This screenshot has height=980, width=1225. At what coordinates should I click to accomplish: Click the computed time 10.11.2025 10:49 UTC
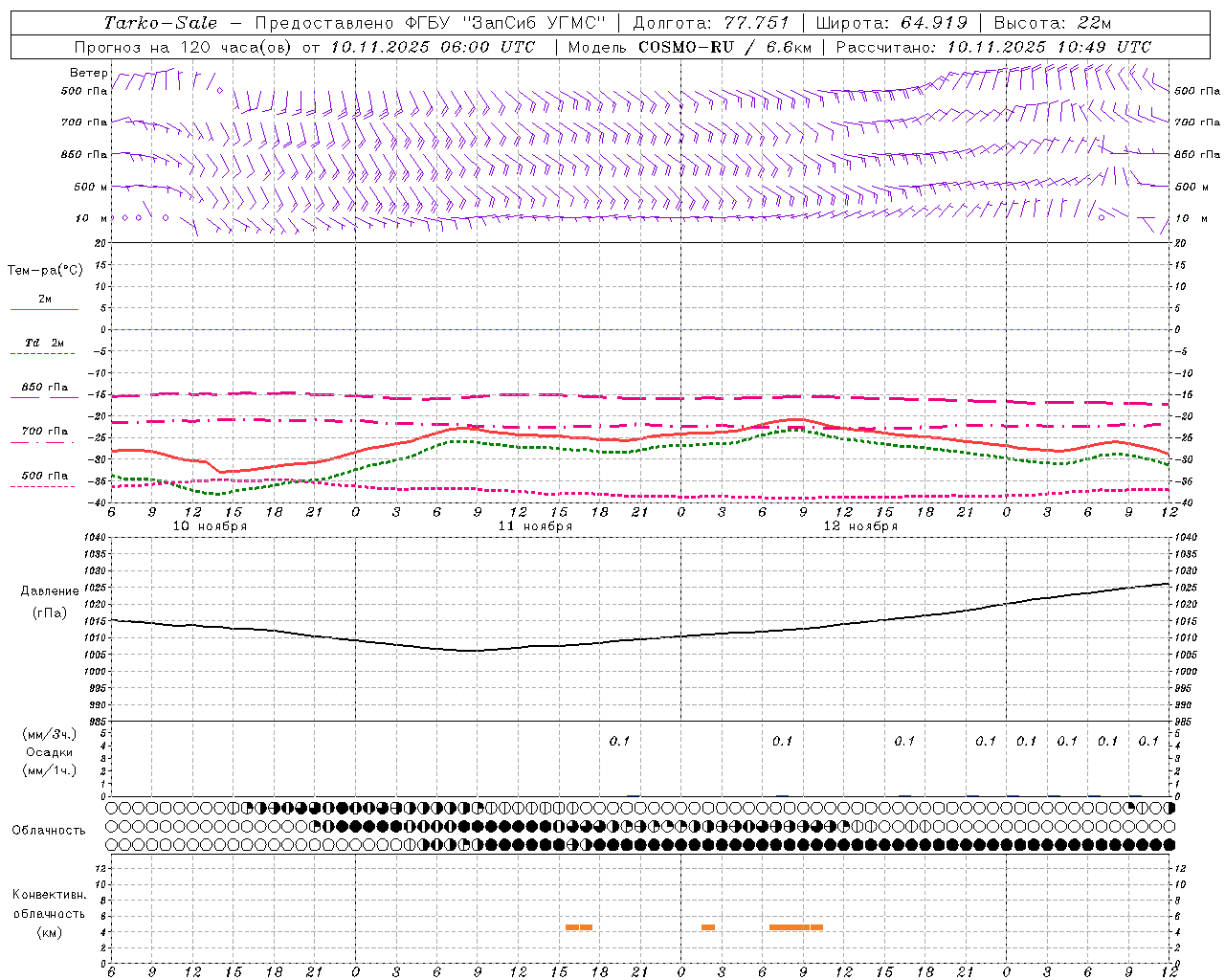coord(1049,47)
